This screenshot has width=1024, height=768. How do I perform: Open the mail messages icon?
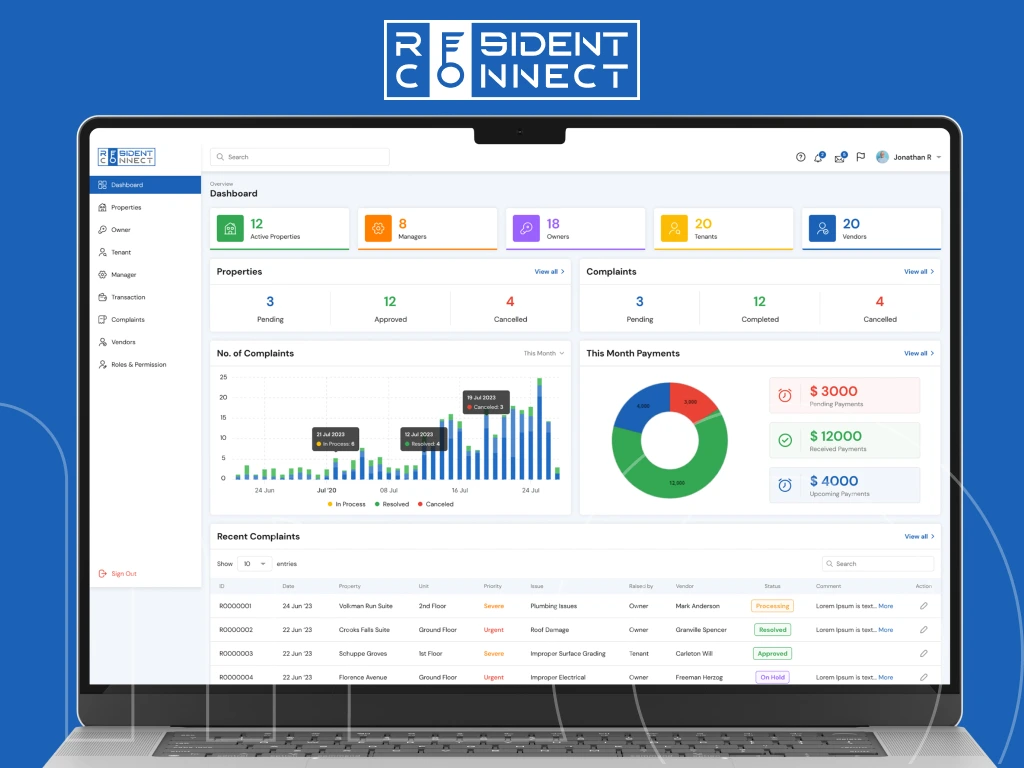pos(840,157)
